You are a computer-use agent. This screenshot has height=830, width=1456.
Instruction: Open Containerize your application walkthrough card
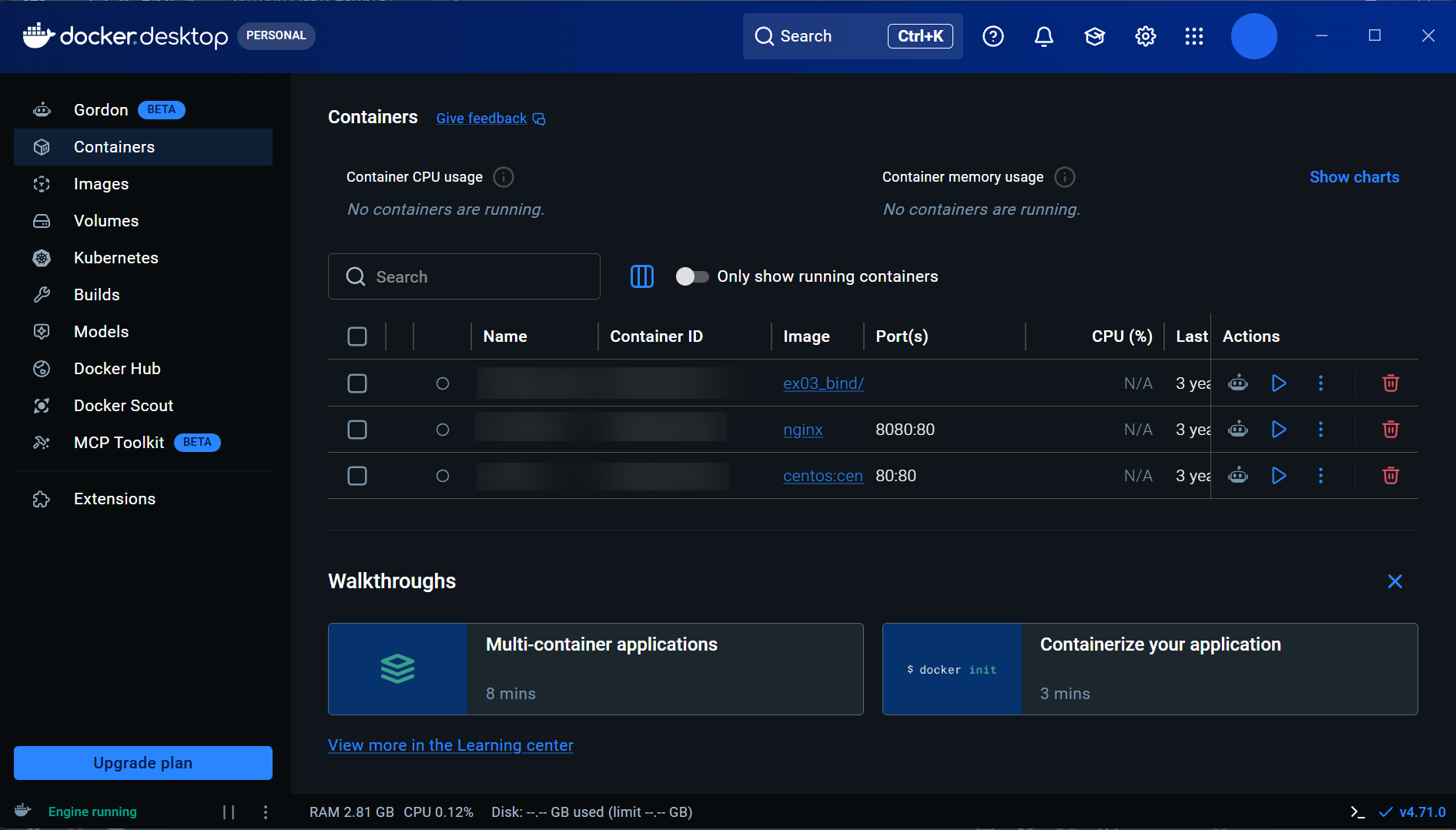click(1150, 669)
